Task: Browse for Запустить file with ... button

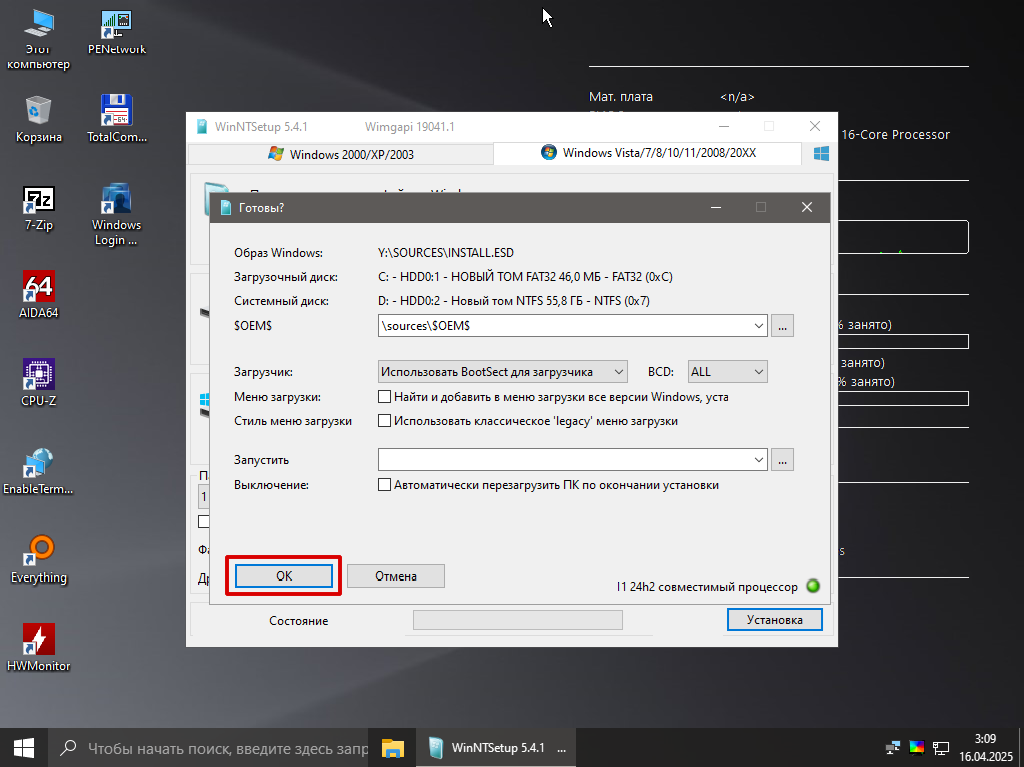Action: pyautogui.click(x=782, y=459)
